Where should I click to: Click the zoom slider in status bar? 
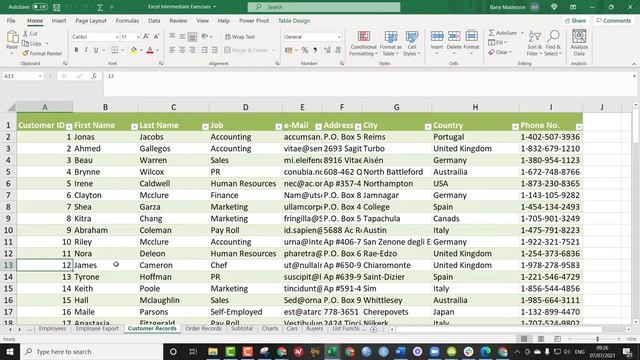(x=597, y=339)
